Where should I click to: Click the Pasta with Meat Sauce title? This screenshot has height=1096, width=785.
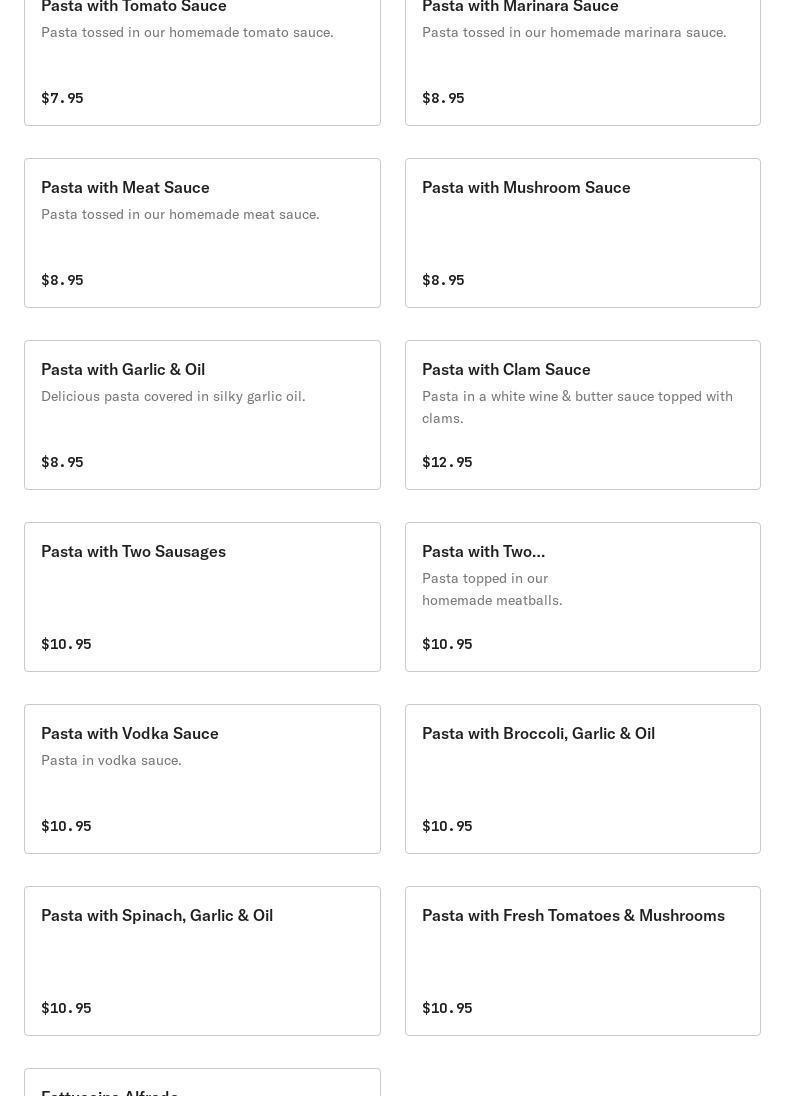[125, 187]
